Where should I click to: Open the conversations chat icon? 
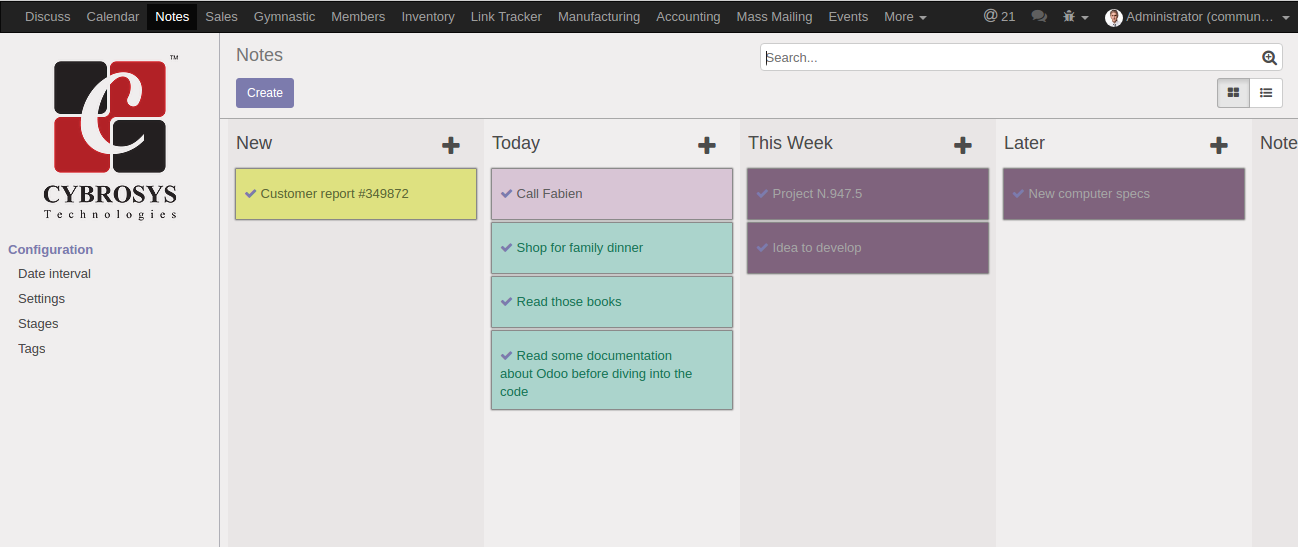1039,17
